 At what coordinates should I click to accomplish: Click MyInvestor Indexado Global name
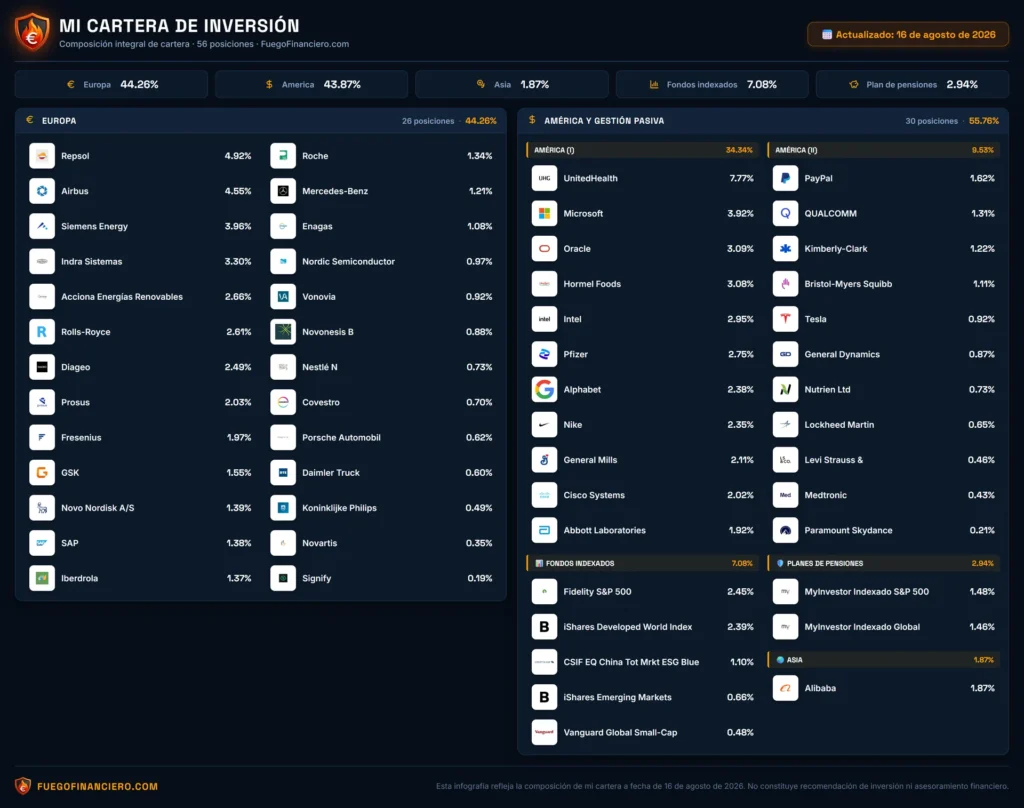coord(862,627)
